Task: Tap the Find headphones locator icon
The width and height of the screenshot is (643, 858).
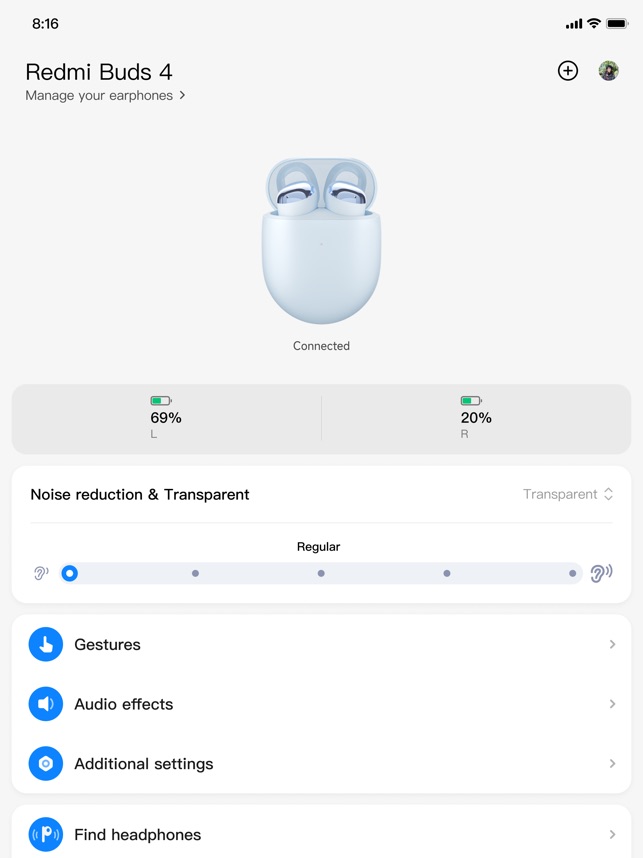Action: point(45,834)
